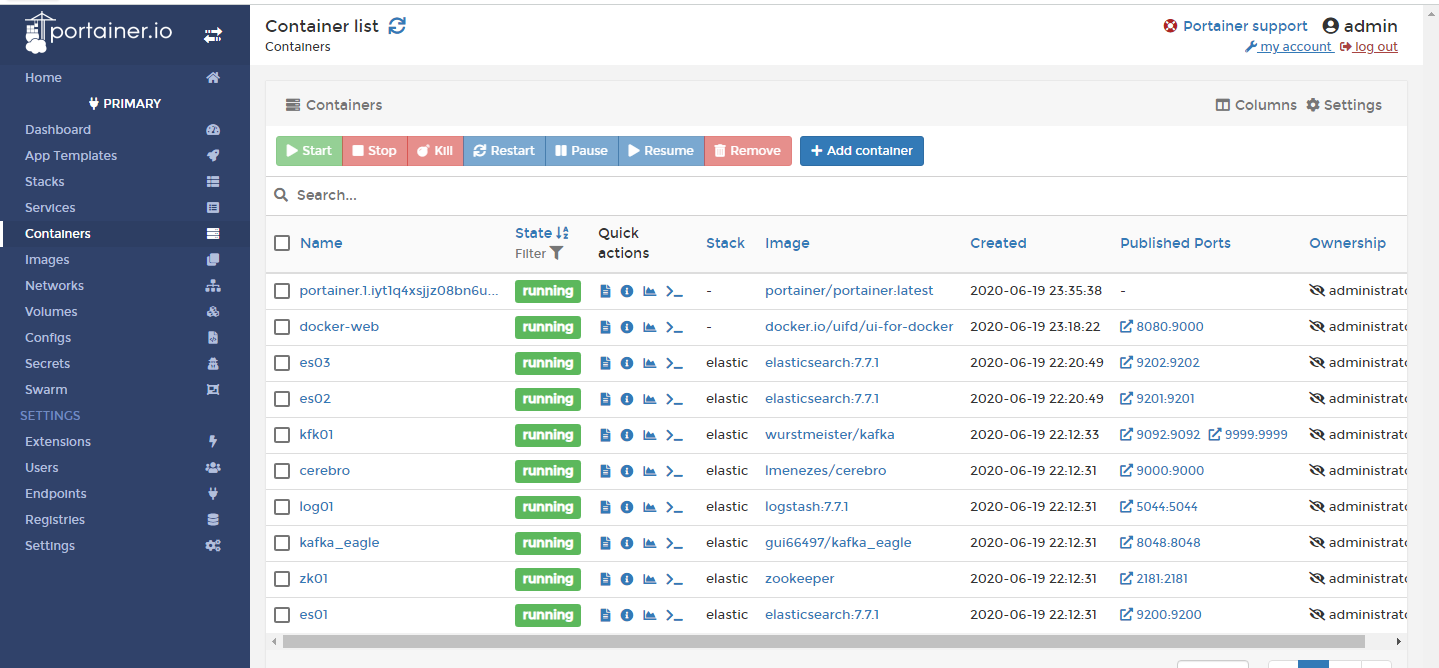Open stats chart icon for kfk01
The image size is (1439, 668).
click(649, 435)
